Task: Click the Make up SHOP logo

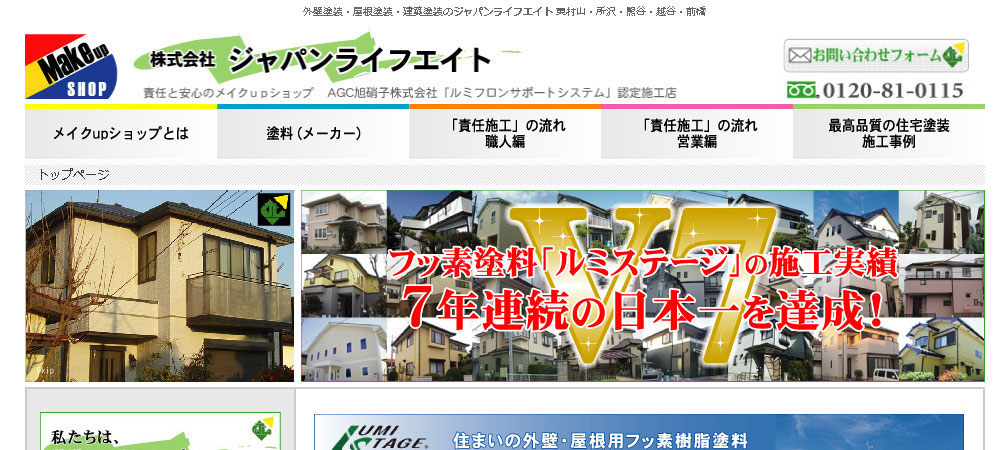Action: [x=71, y=66]
